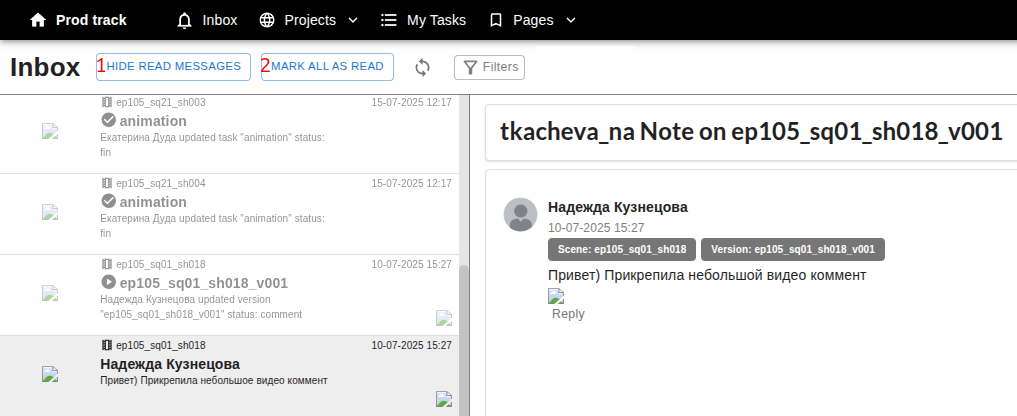Click the author name Надежда Кузнецова in note
Screen dimensions: 1017x416
point(617,207)
